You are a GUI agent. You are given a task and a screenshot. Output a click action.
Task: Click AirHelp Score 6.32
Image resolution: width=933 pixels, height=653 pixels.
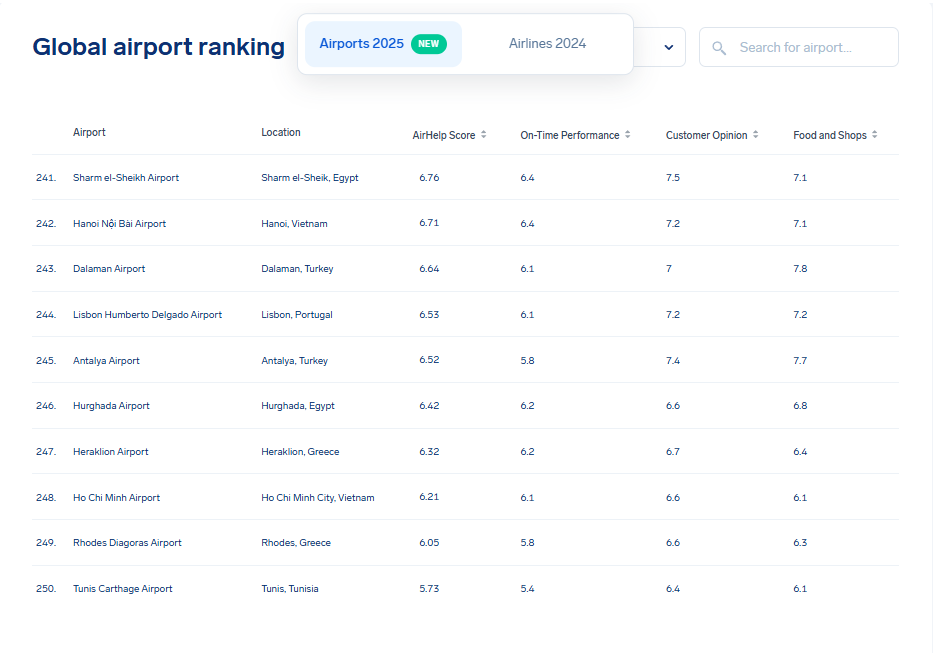(429, 451)
